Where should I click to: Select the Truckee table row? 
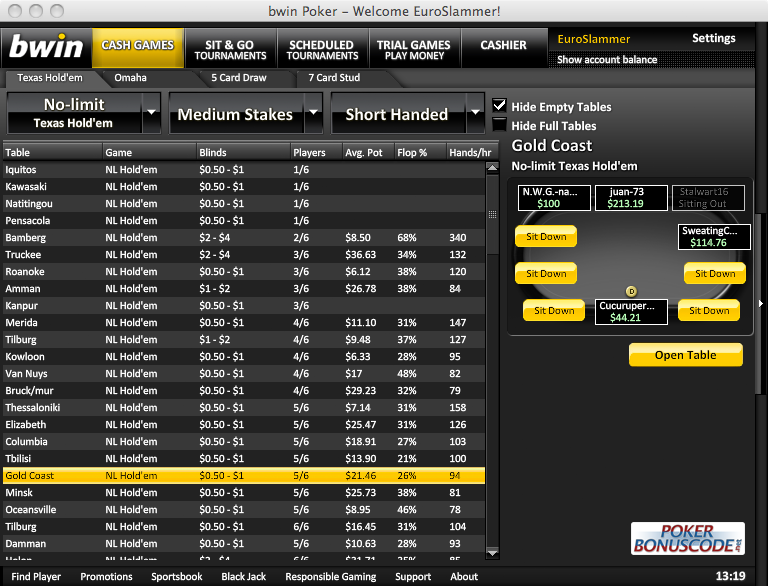[x=244, y=255]
